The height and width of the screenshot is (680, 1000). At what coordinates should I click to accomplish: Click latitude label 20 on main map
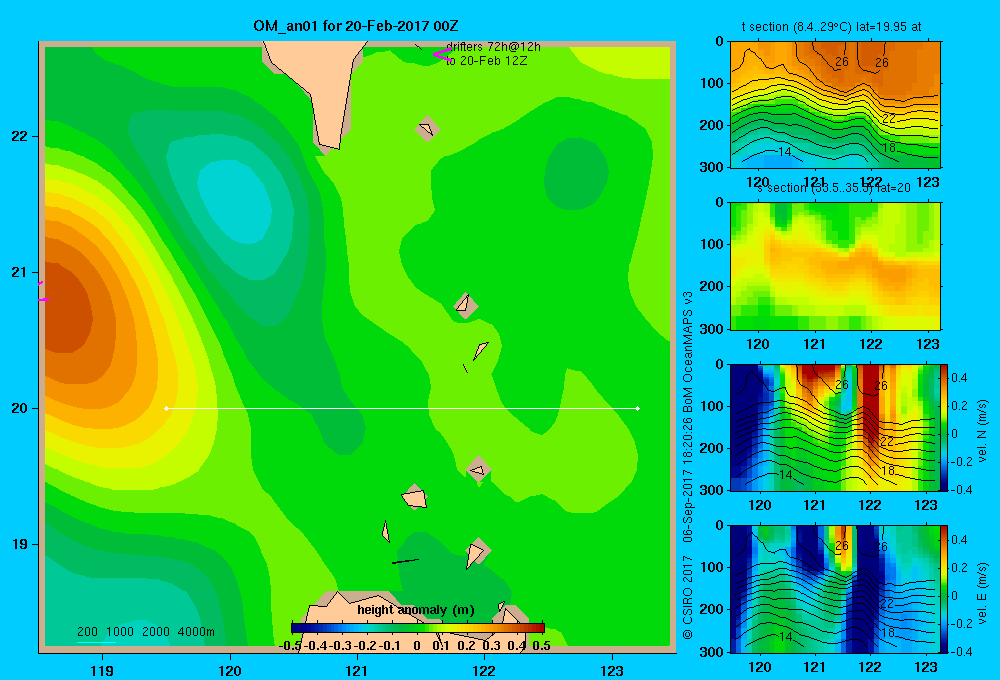point(20,408)
